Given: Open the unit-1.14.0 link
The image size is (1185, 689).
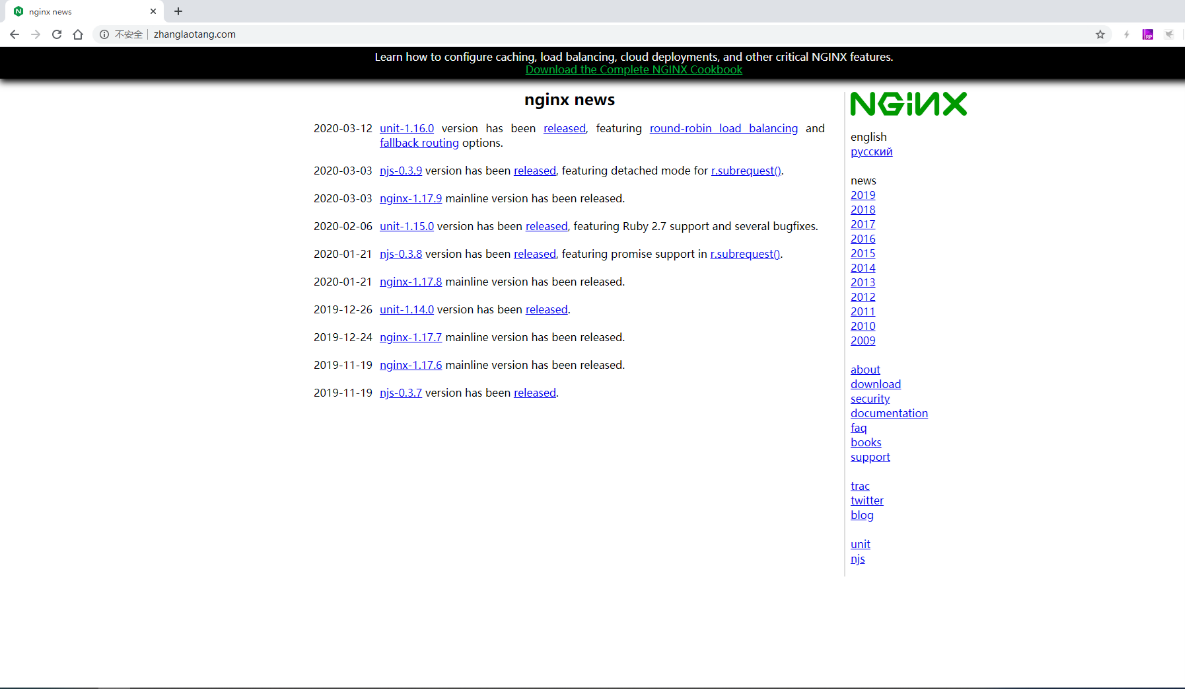Looking at the screenshot, I should coord(407,310).
